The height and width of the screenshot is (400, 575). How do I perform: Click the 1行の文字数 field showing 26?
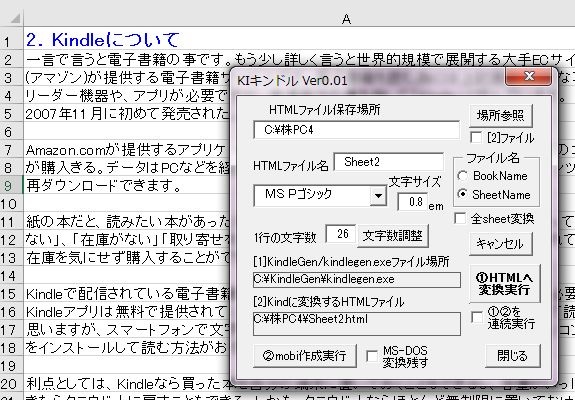(x=341, y=234)
